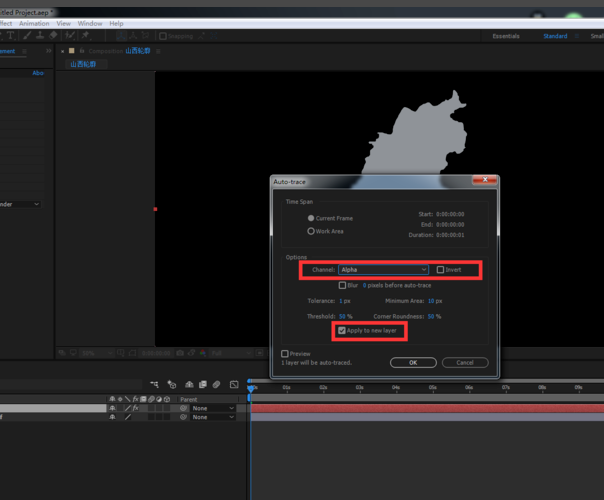Click Cancel in Auto-trace dialog
604x500 pixels.
[465, 362]
